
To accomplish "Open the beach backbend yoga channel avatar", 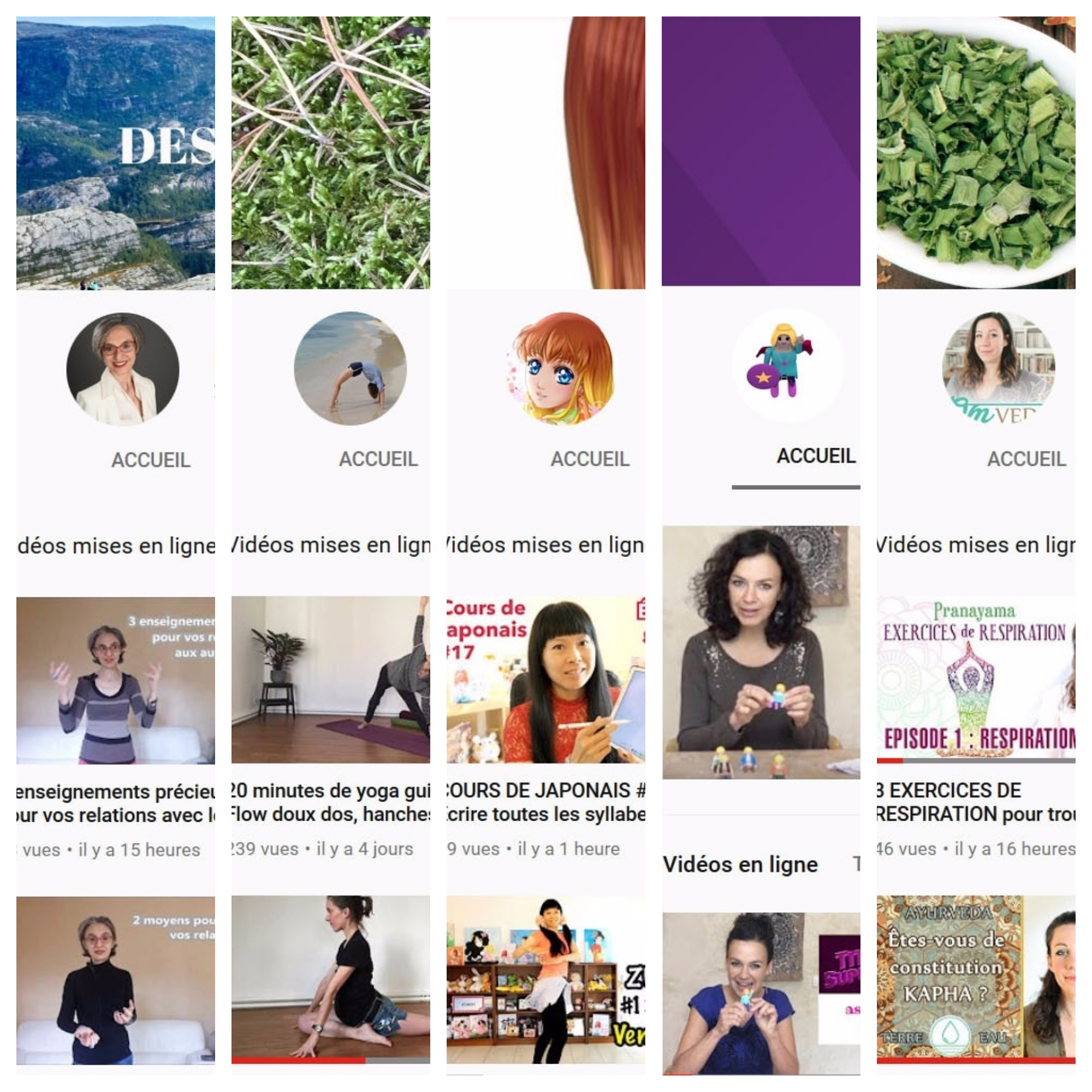I will [x=351, y=368].
